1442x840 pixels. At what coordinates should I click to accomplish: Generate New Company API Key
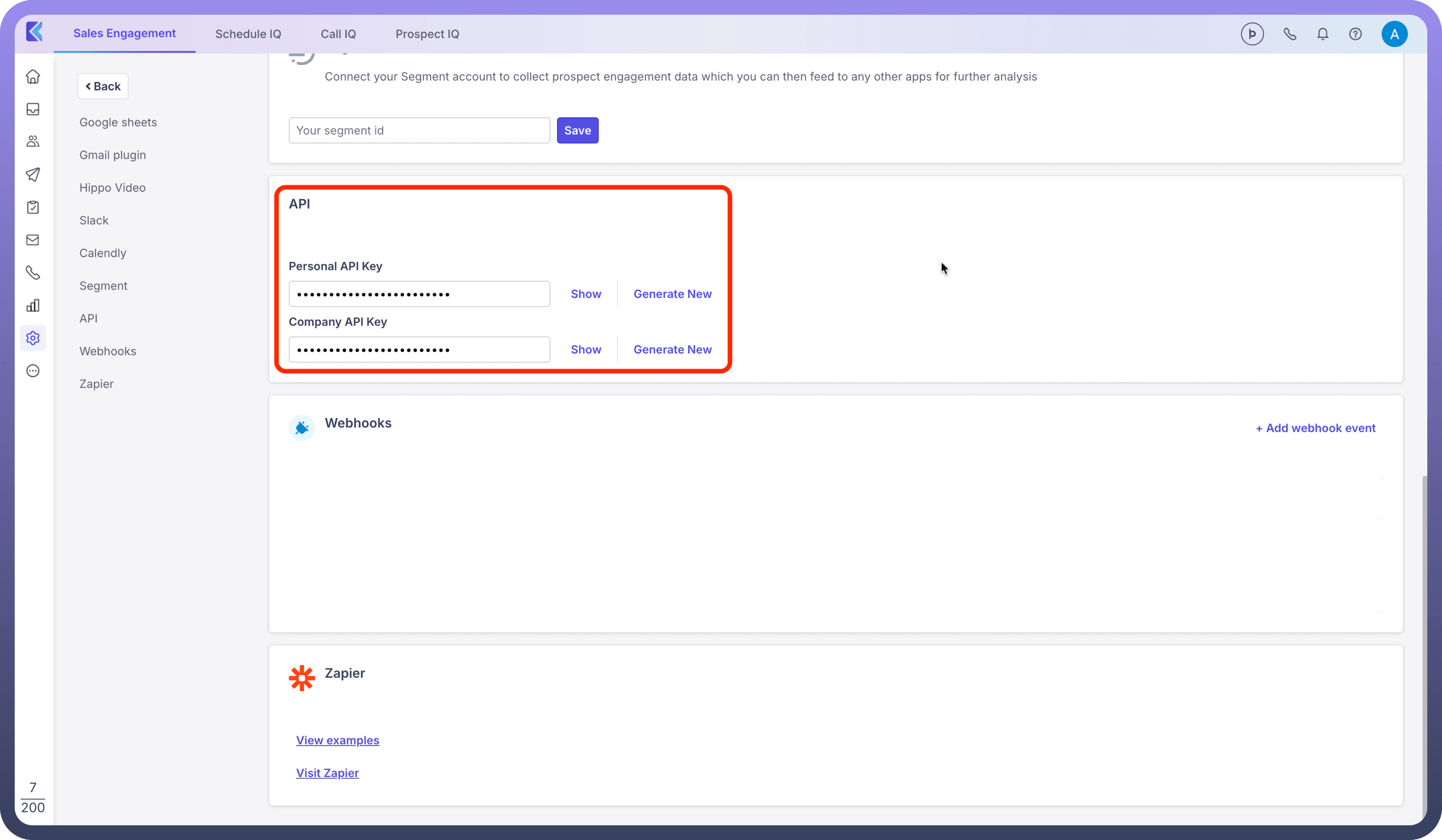(672, 350)
